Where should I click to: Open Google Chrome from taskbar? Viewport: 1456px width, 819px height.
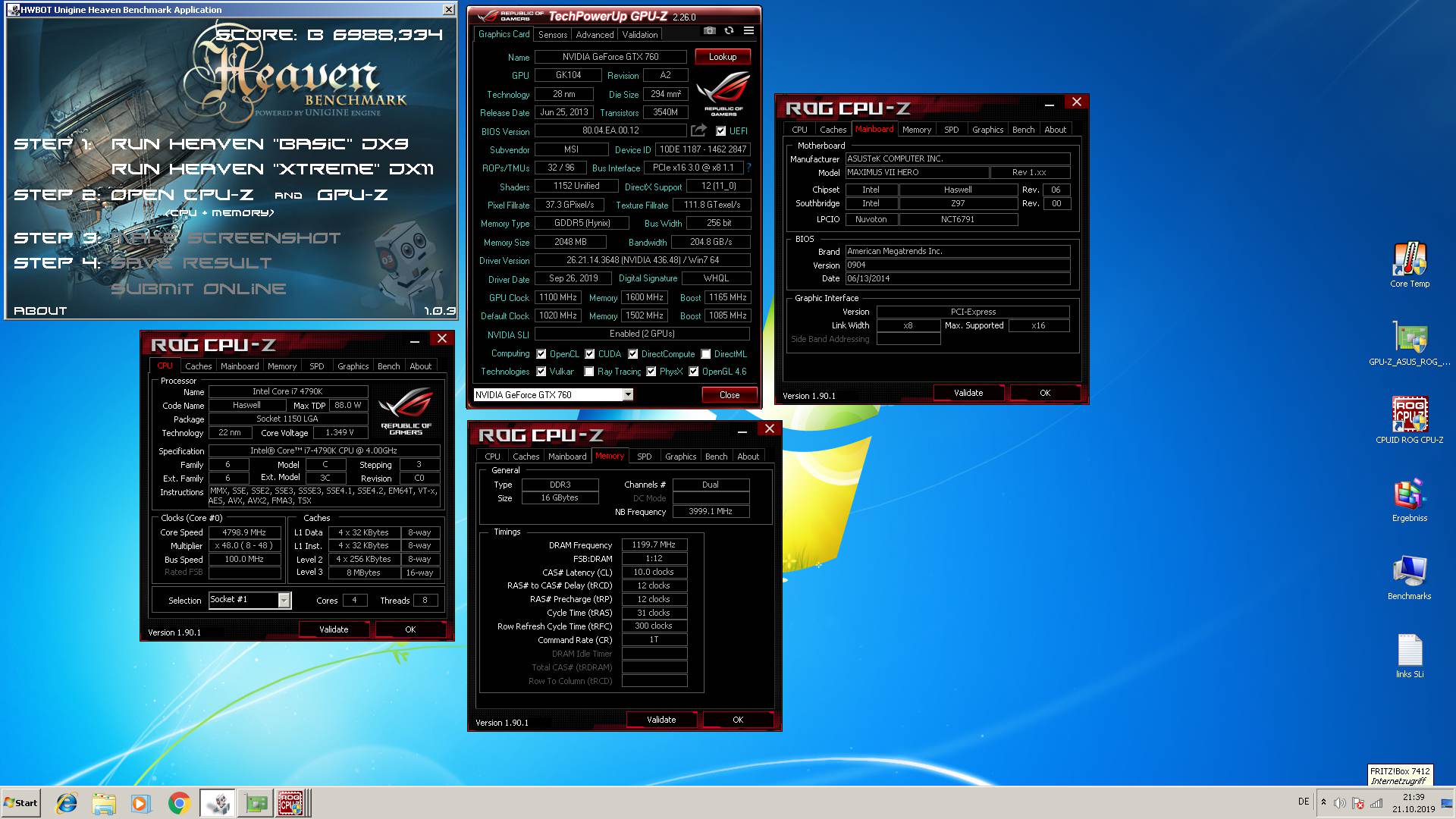tap(179, 803)
